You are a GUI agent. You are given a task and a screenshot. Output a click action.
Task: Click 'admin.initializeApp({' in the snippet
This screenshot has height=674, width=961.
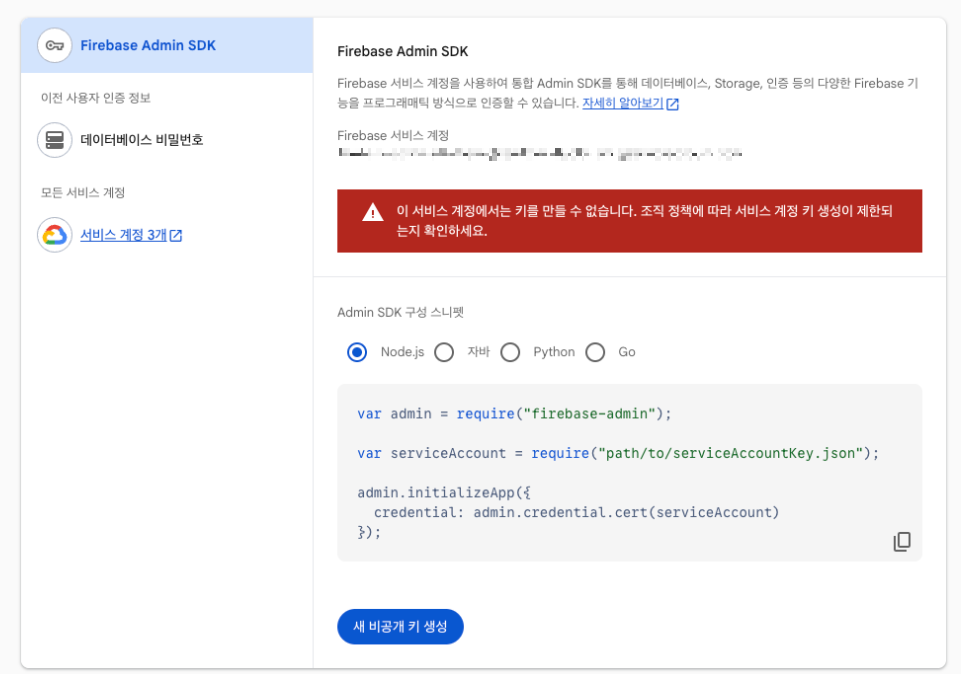tap(444, 493)
